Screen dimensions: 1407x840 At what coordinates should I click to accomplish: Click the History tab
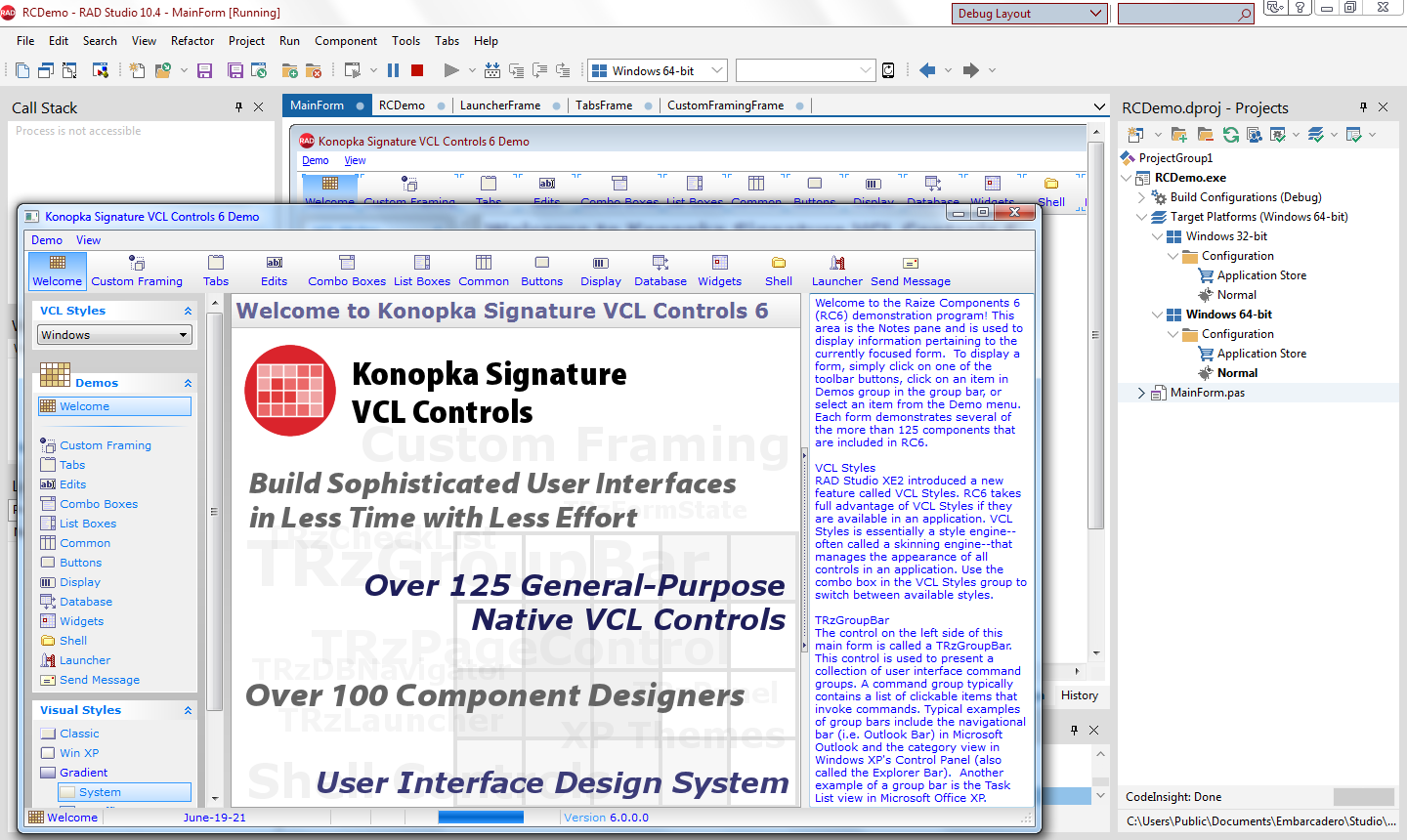(1080, 695)
